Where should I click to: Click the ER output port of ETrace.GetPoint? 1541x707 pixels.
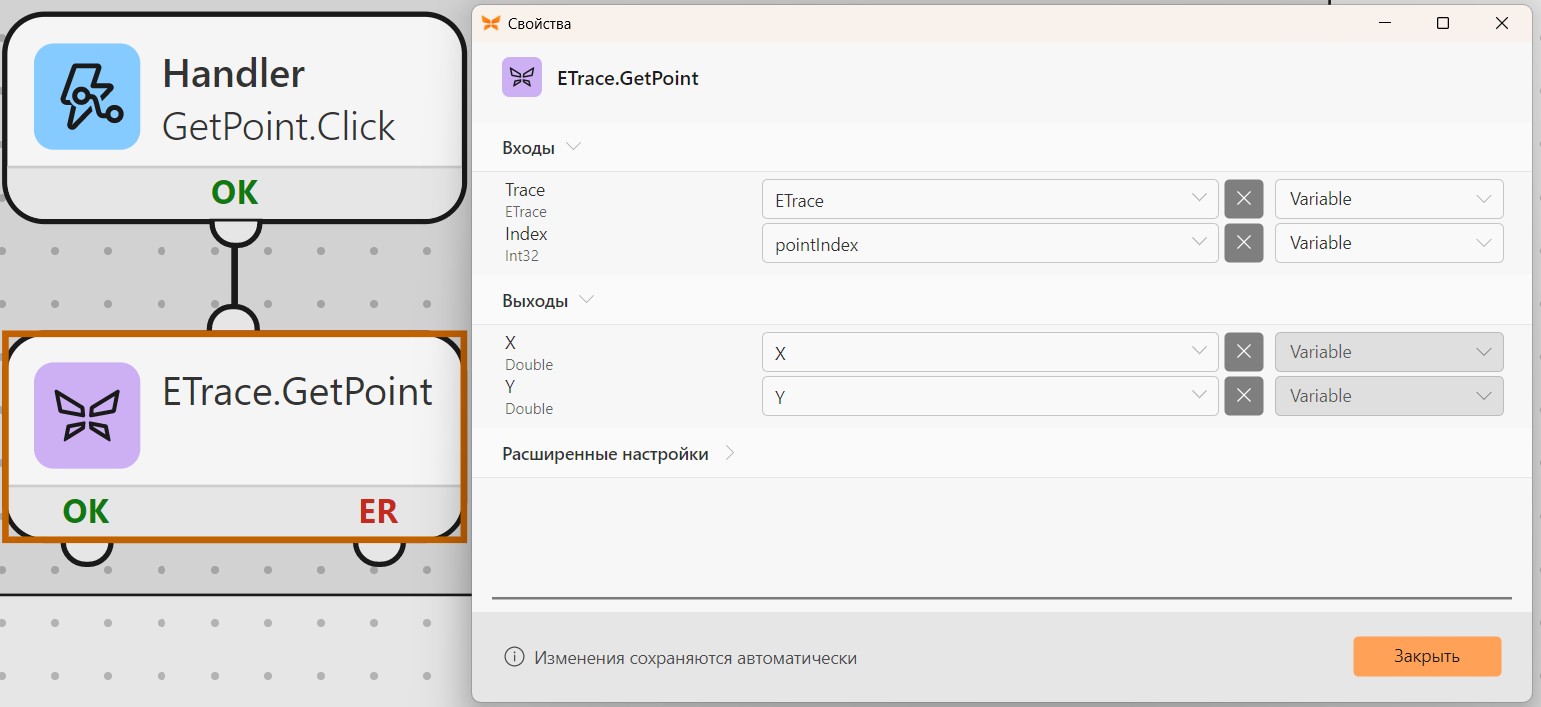pos(379,550)
